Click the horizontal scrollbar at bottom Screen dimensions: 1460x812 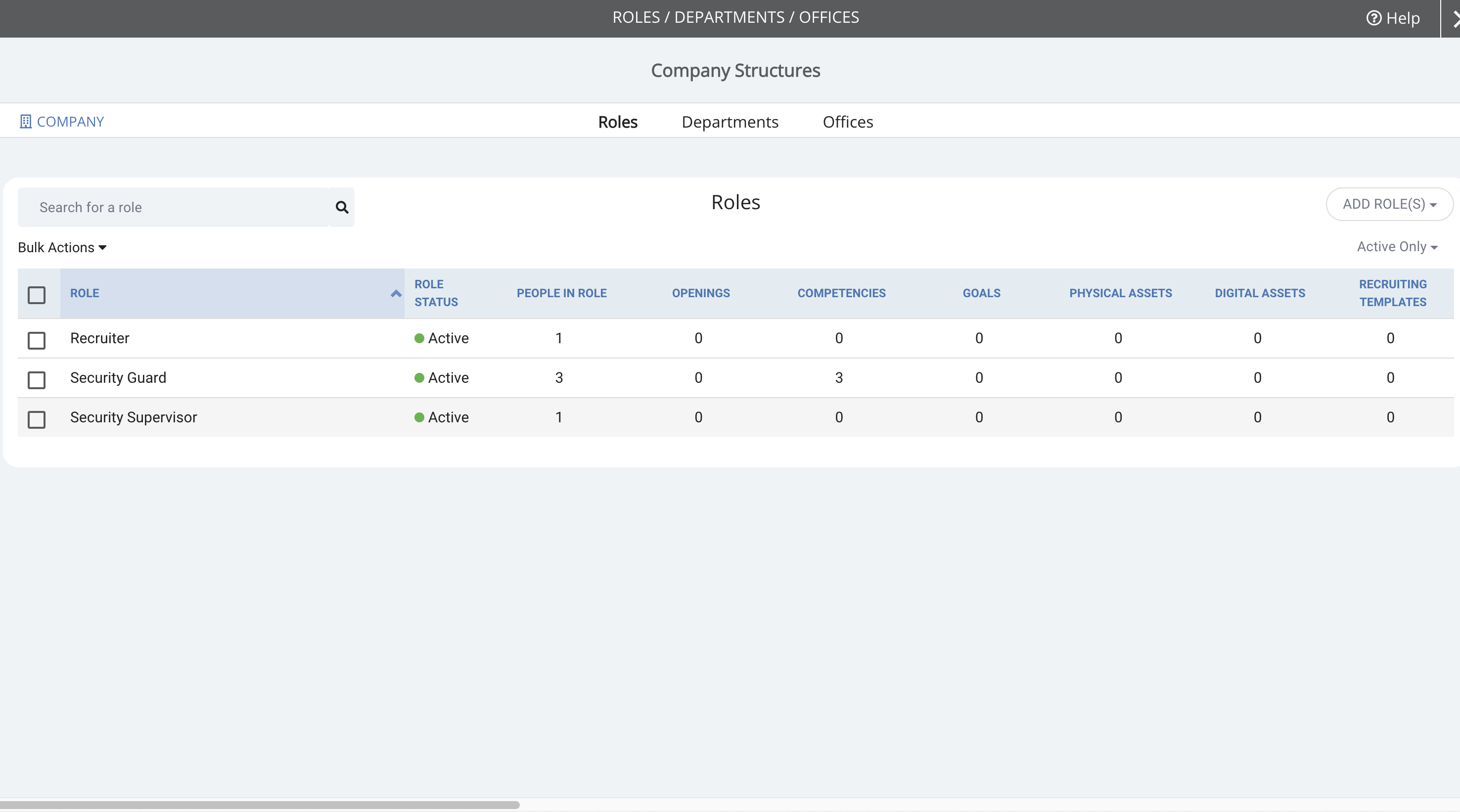tap(260, 805)
